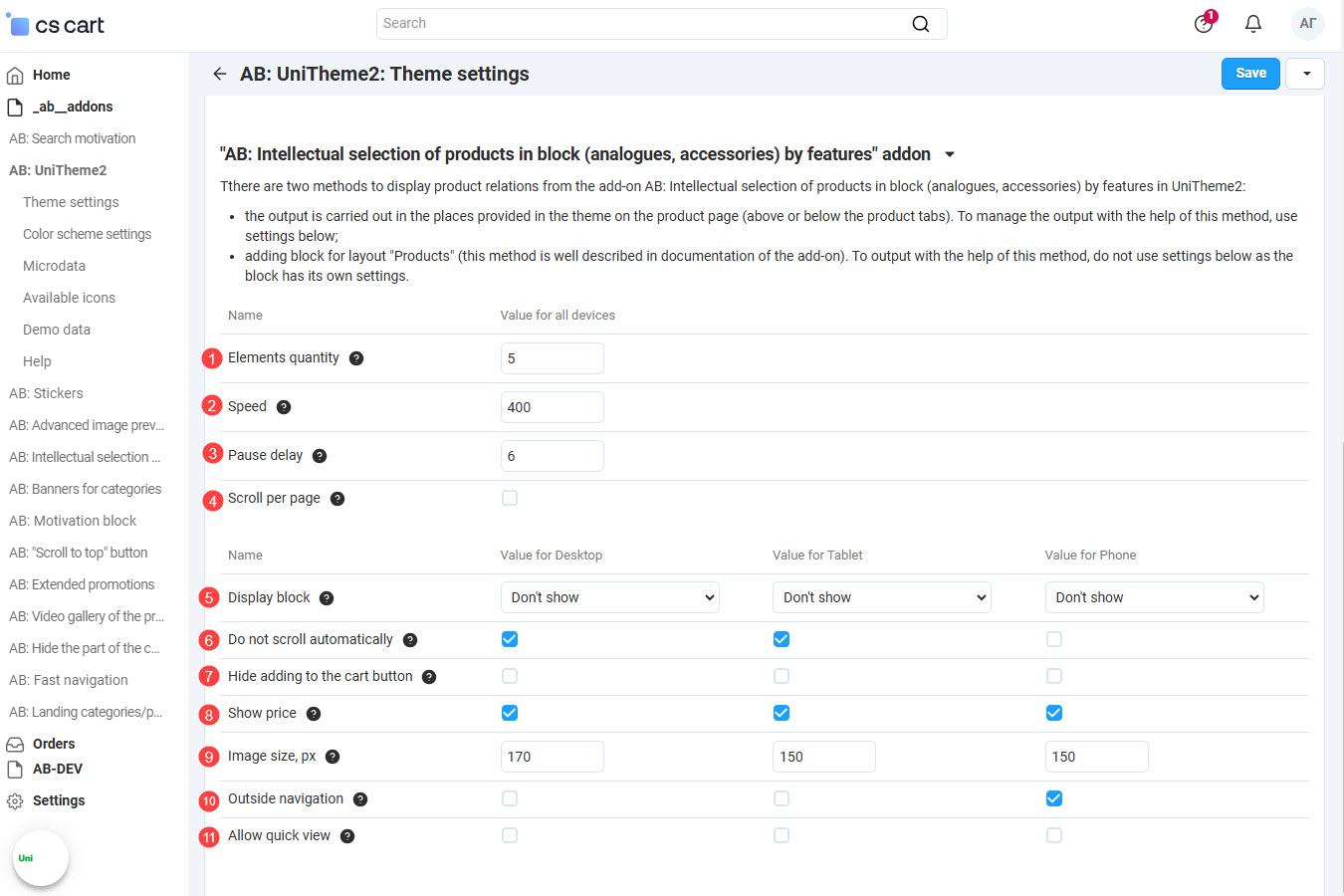Screen dimensions: 1344x896
Task: Open the Help sidebar item
Action: pyautogui.click(x=37, y=361)
